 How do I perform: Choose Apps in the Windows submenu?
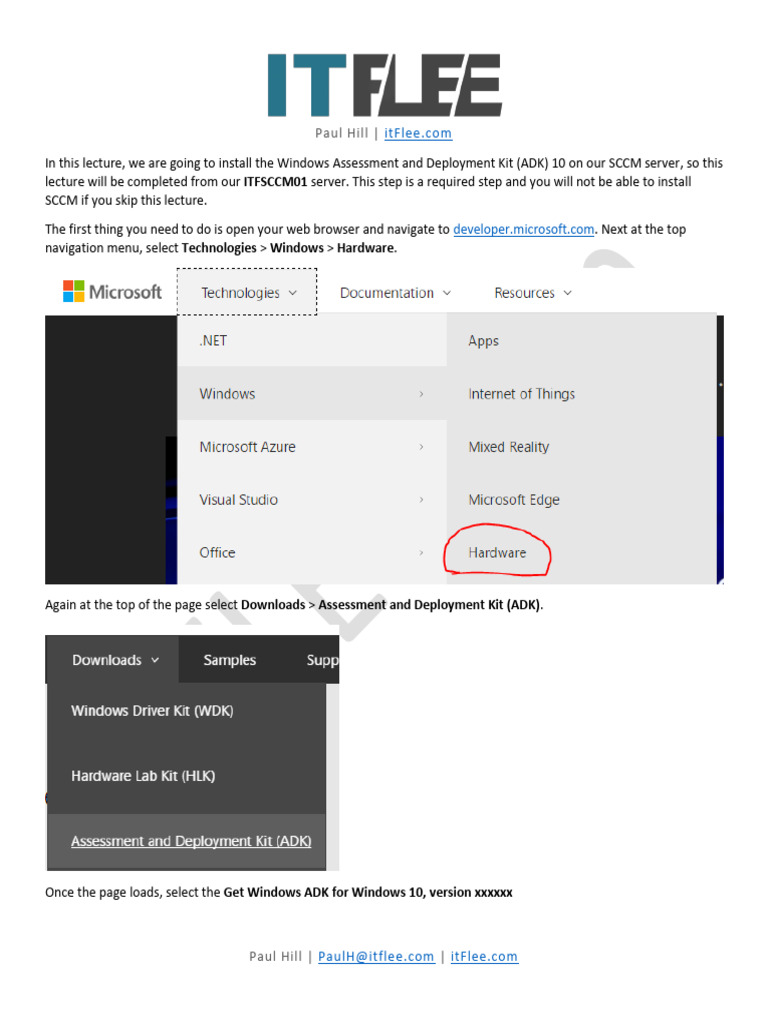483,341
